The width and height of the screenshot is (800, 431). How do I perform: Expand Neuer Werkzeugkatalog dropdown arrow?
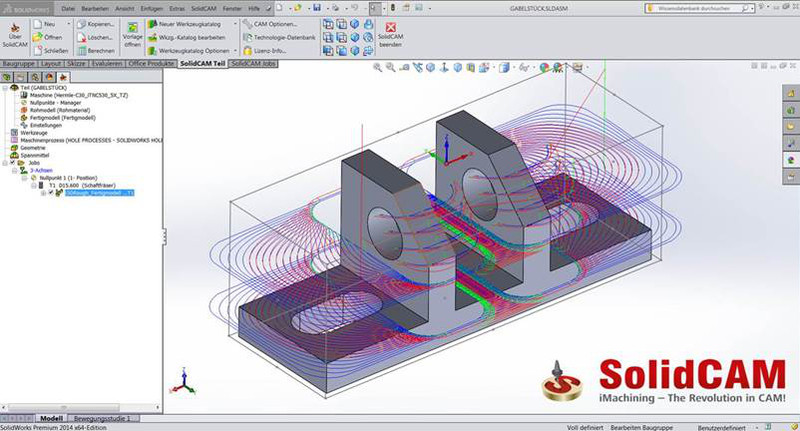click(x=235, y=24)
